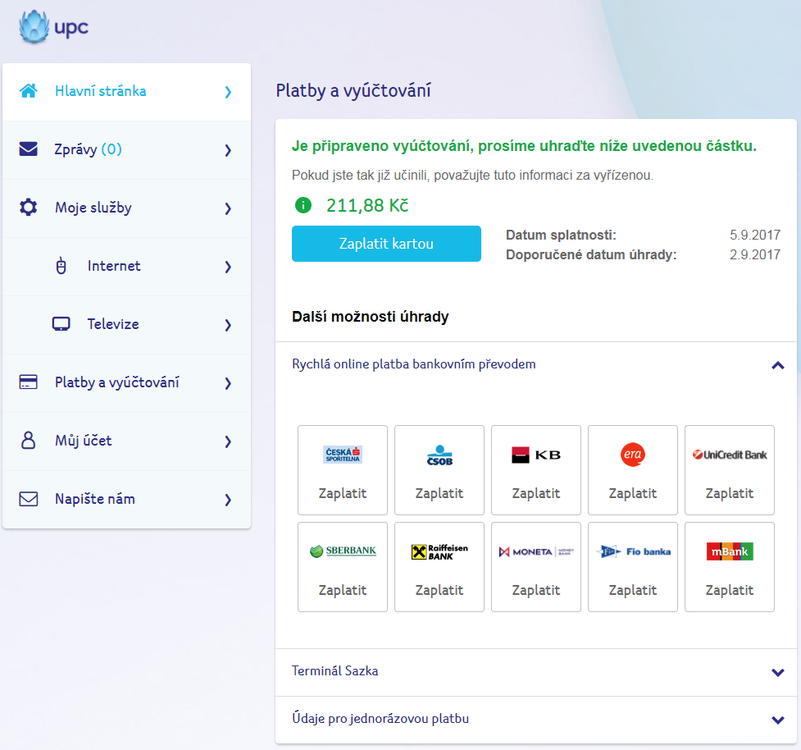
Task: Go to Moje služby
Action: 127,208
